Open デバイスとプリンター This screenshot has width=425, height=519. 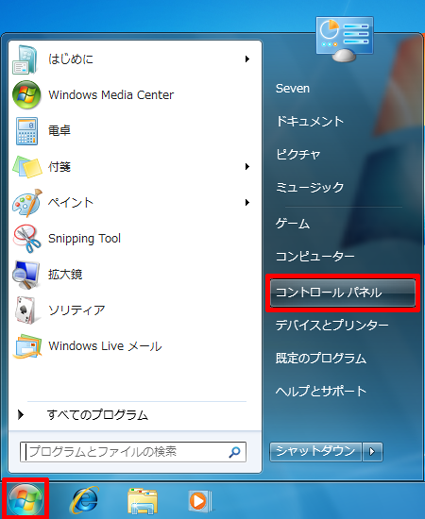pos(332,325)
